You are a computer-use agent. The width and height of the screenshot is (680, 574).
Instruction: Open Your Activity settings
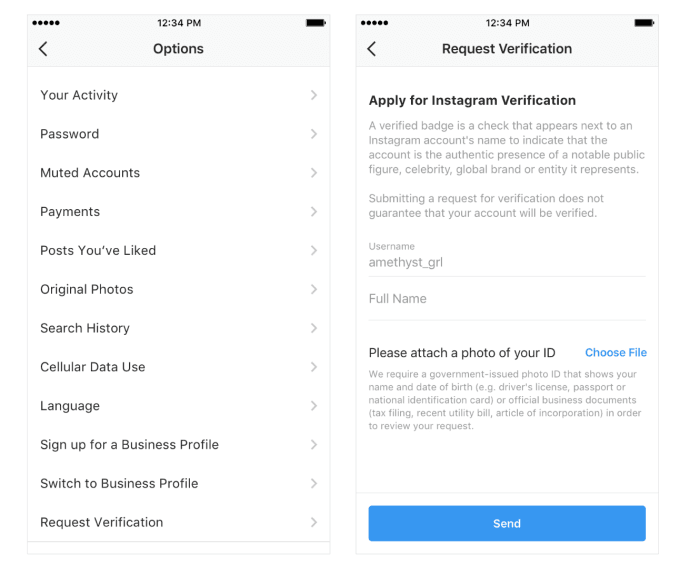click(x=79, y=95)
